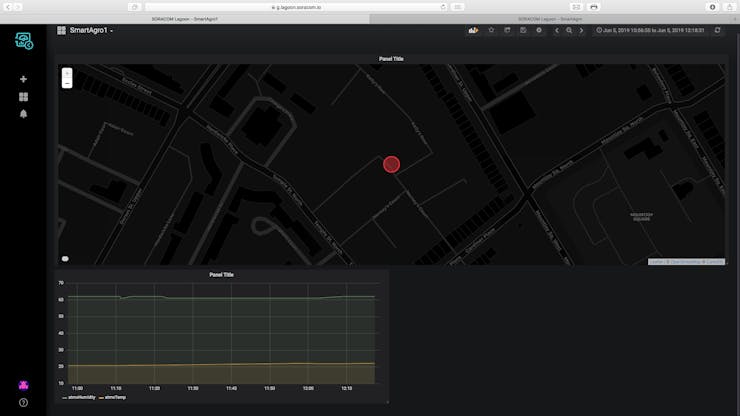Viewport: 740px width, 416px height.
Task: Click the SORACOM Lagoon logo icon
Action: [x=23, y=41]
